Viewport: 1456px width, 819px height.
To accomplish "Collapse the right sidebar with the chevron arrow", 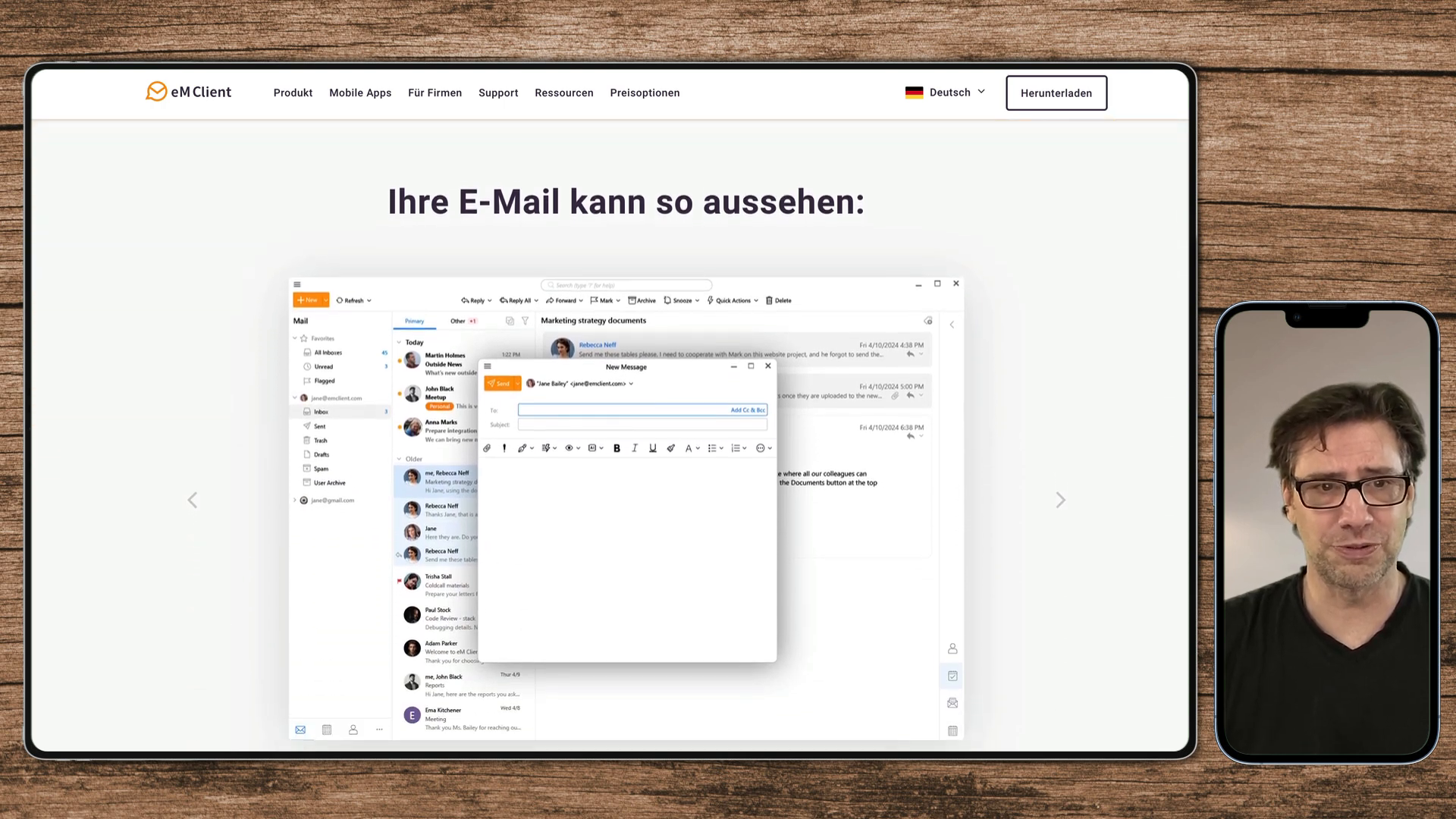I will point(952,325).
